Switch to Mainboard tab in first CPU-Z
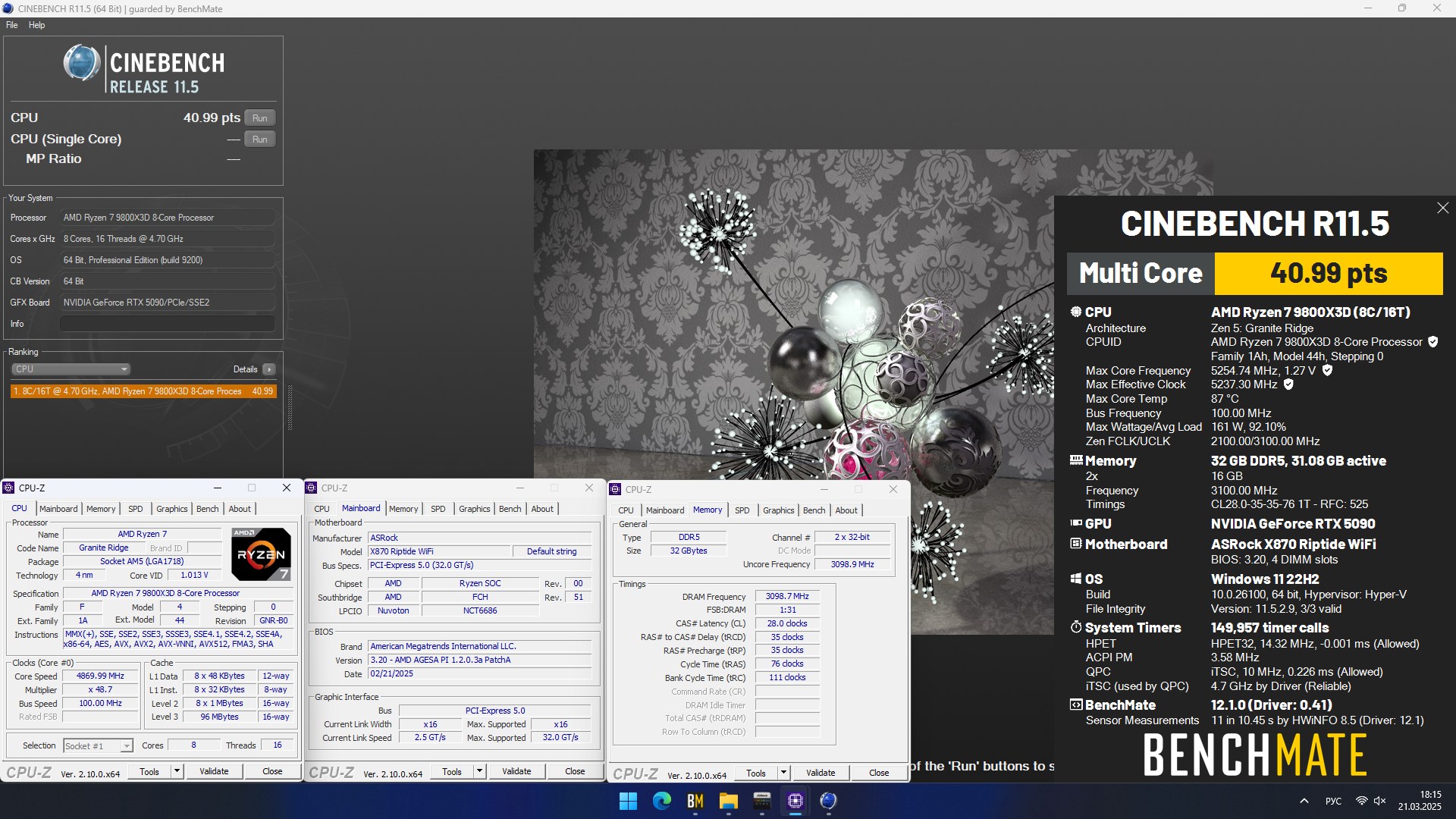This screenshot has width=1456, height=819. [58, 509]
